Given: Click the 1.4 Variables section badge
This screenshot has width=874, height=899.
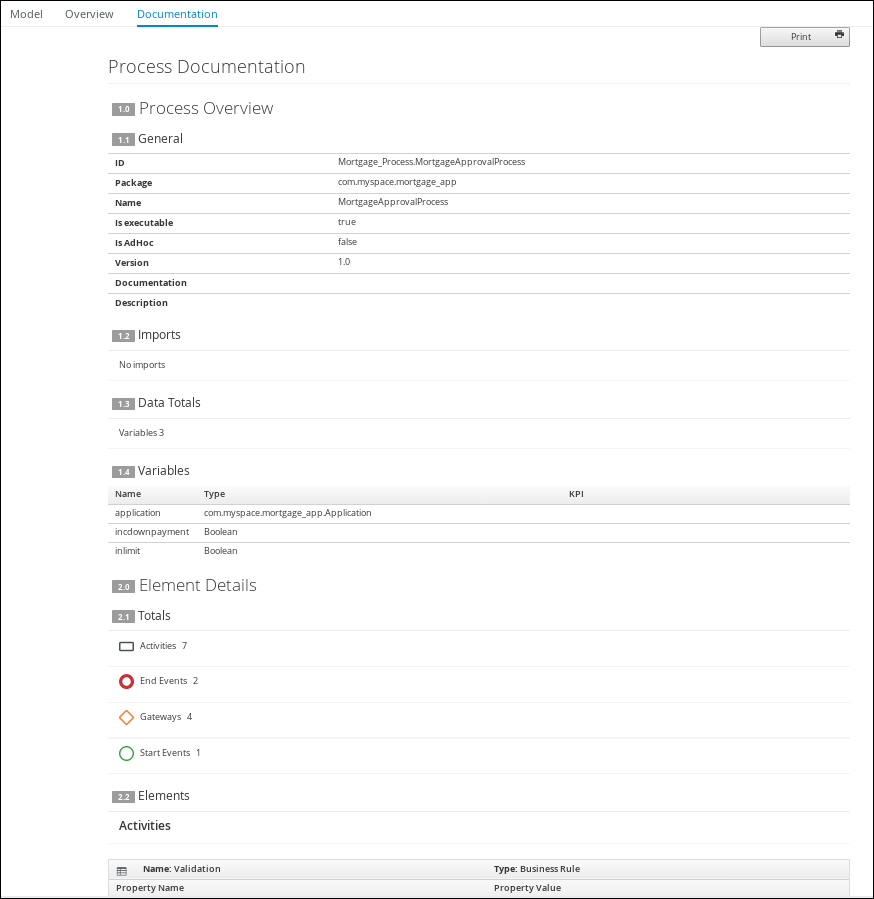Looking at the screenshot, I should click(x=123, y=471).
